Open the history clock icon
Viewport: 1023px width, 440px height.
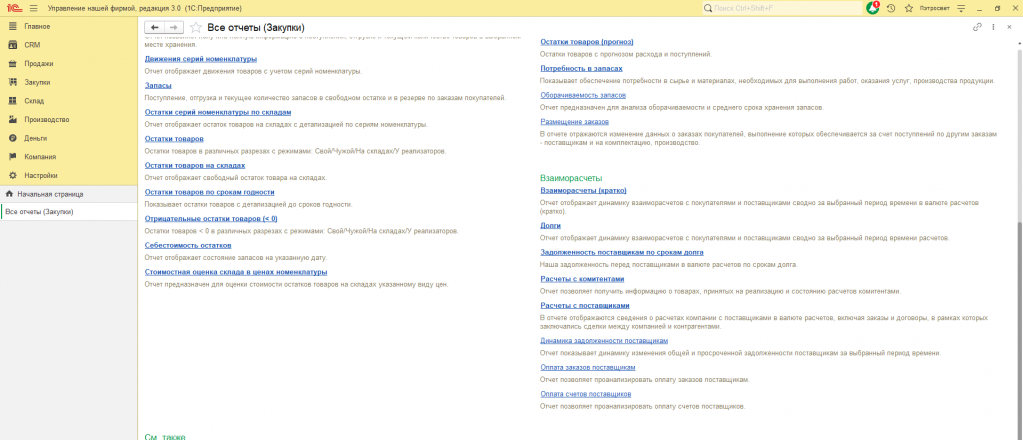click(x=891, y=8)
